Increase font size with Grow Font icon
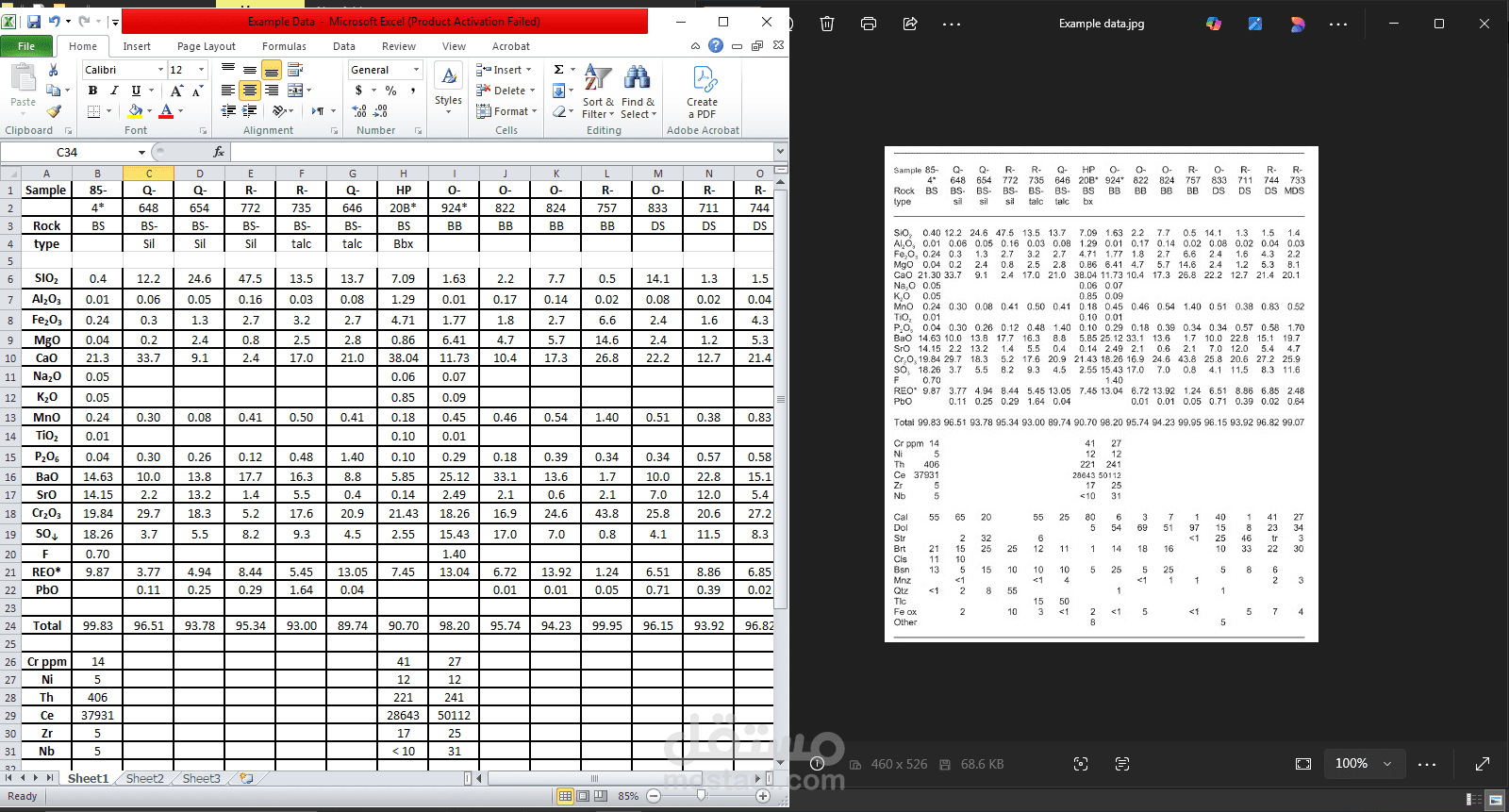Screen dimensions: 1509x812 pyautogui.click(x=176, y=91)
